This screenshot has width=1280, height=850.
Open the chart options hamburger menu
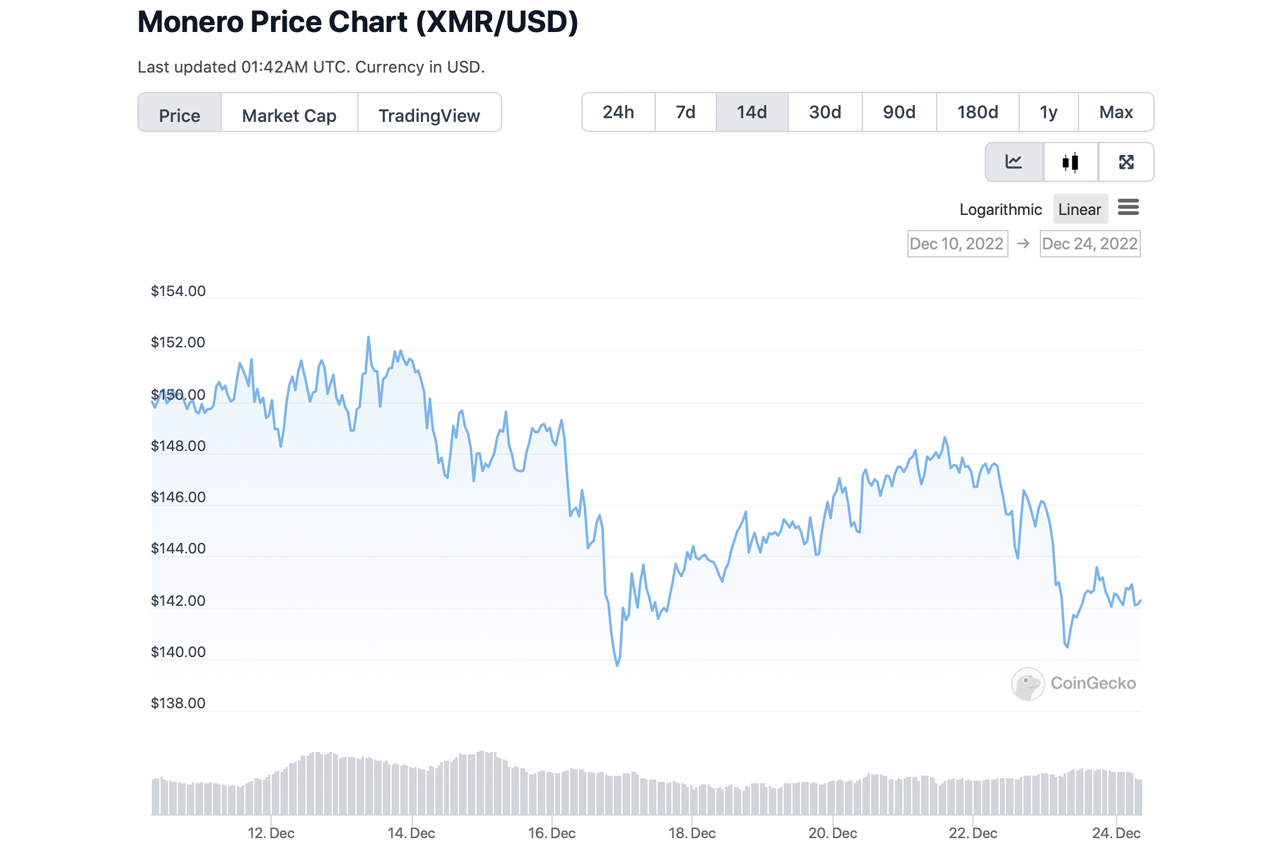click(1128, 207)
